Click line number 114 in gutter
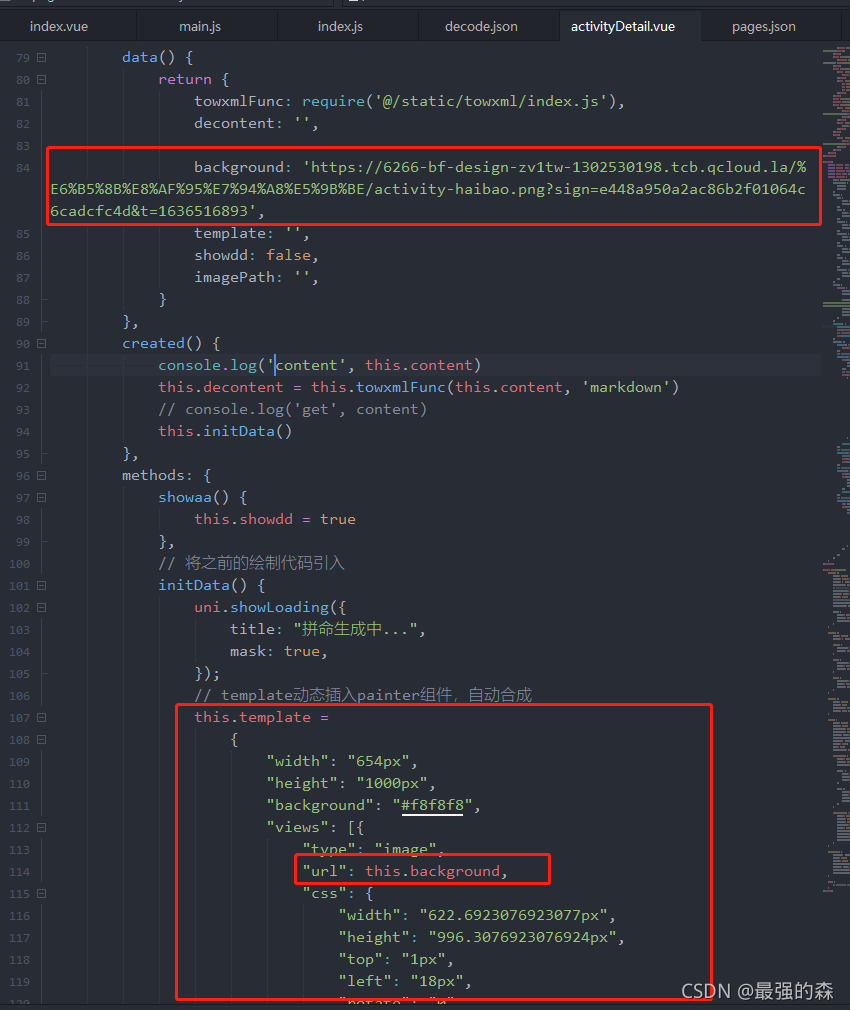This screenshot has width=850, height=1010. click(19, 872)
